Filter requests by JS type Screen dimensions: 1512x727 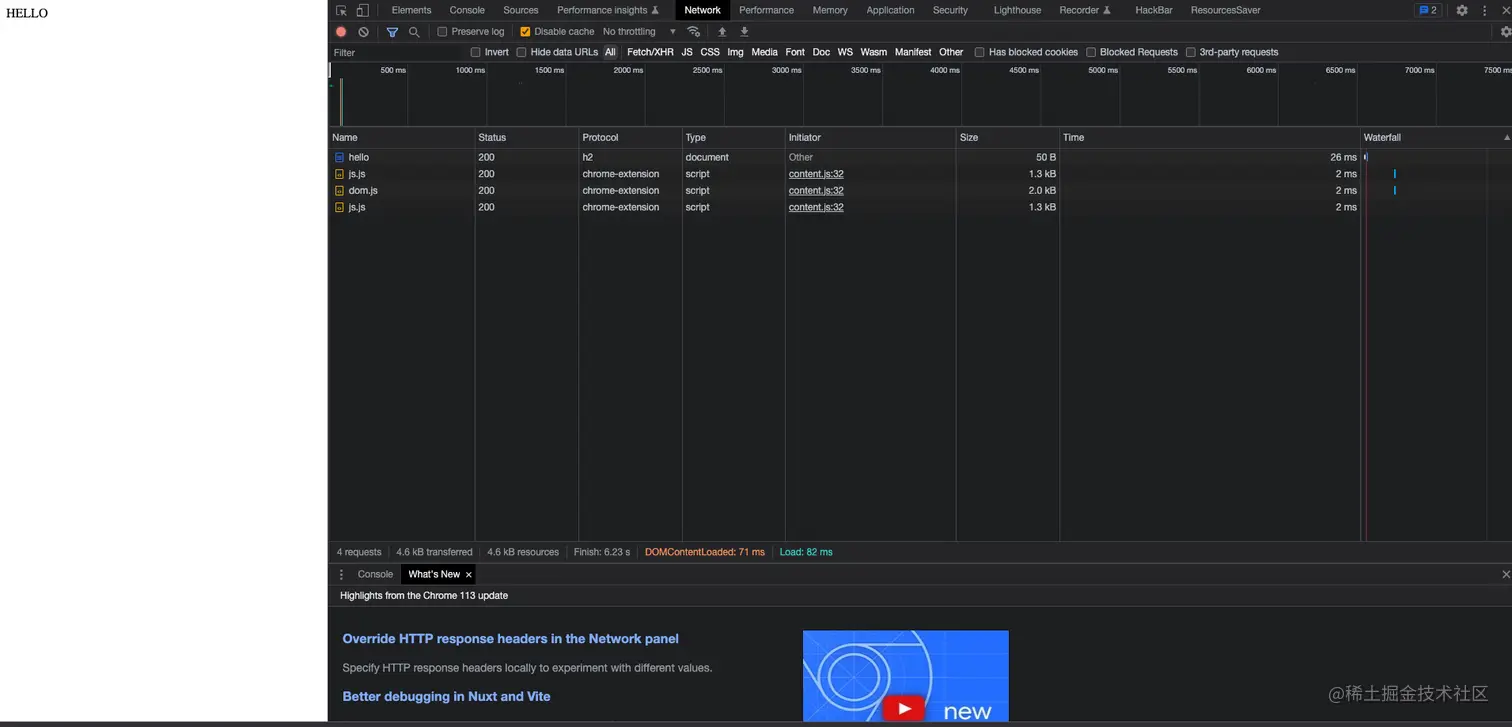pos(687,52)
